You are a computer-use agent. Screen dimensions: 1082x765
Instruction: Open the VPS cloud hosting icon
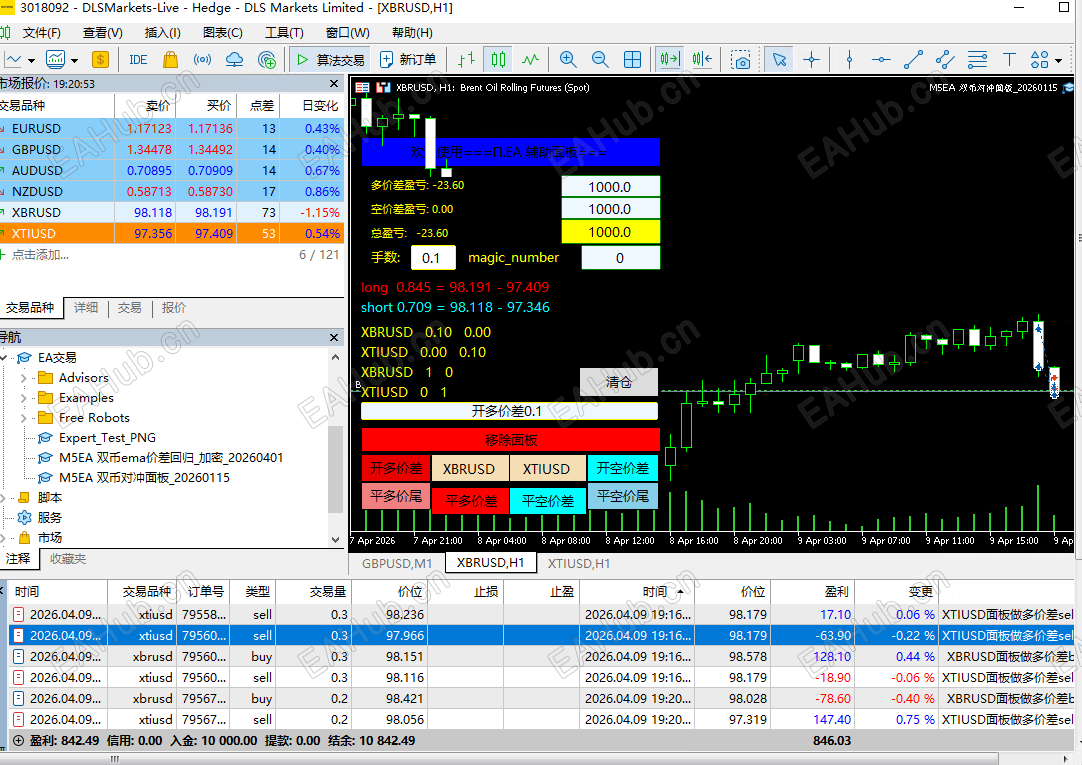click(235, 60)
